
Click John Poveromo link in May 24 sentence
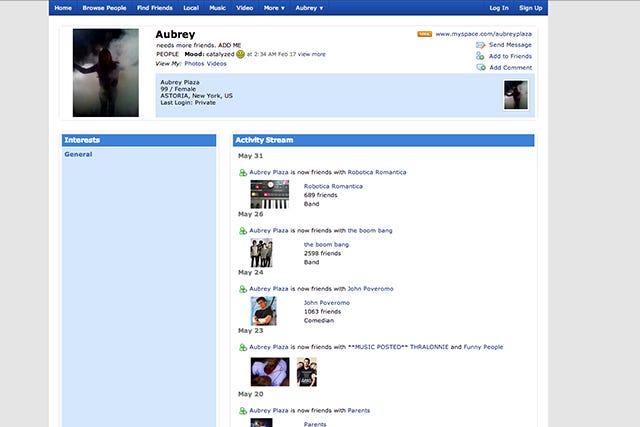(371, 289)
